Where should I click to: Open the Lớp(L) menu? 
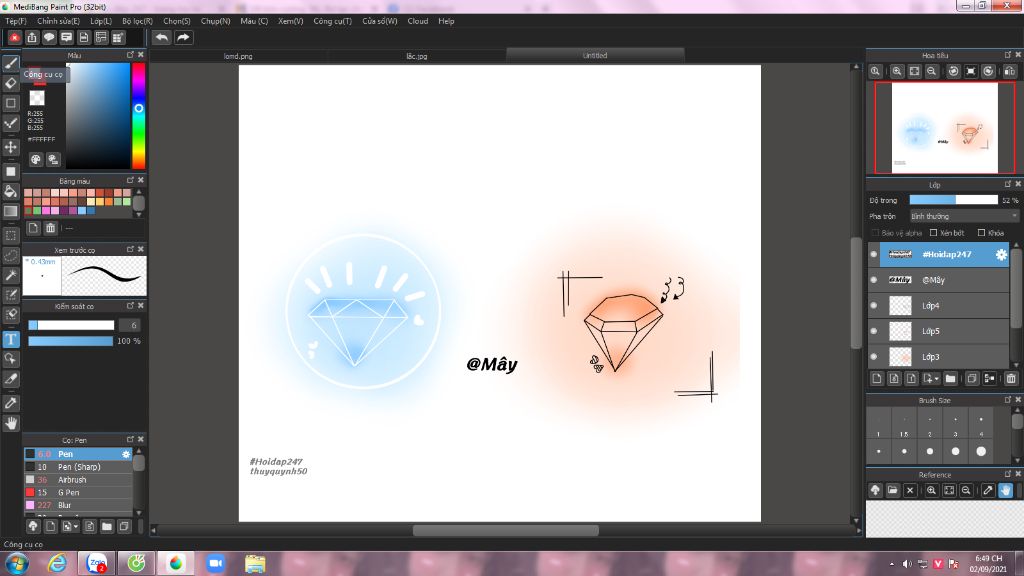pos(101,21)
